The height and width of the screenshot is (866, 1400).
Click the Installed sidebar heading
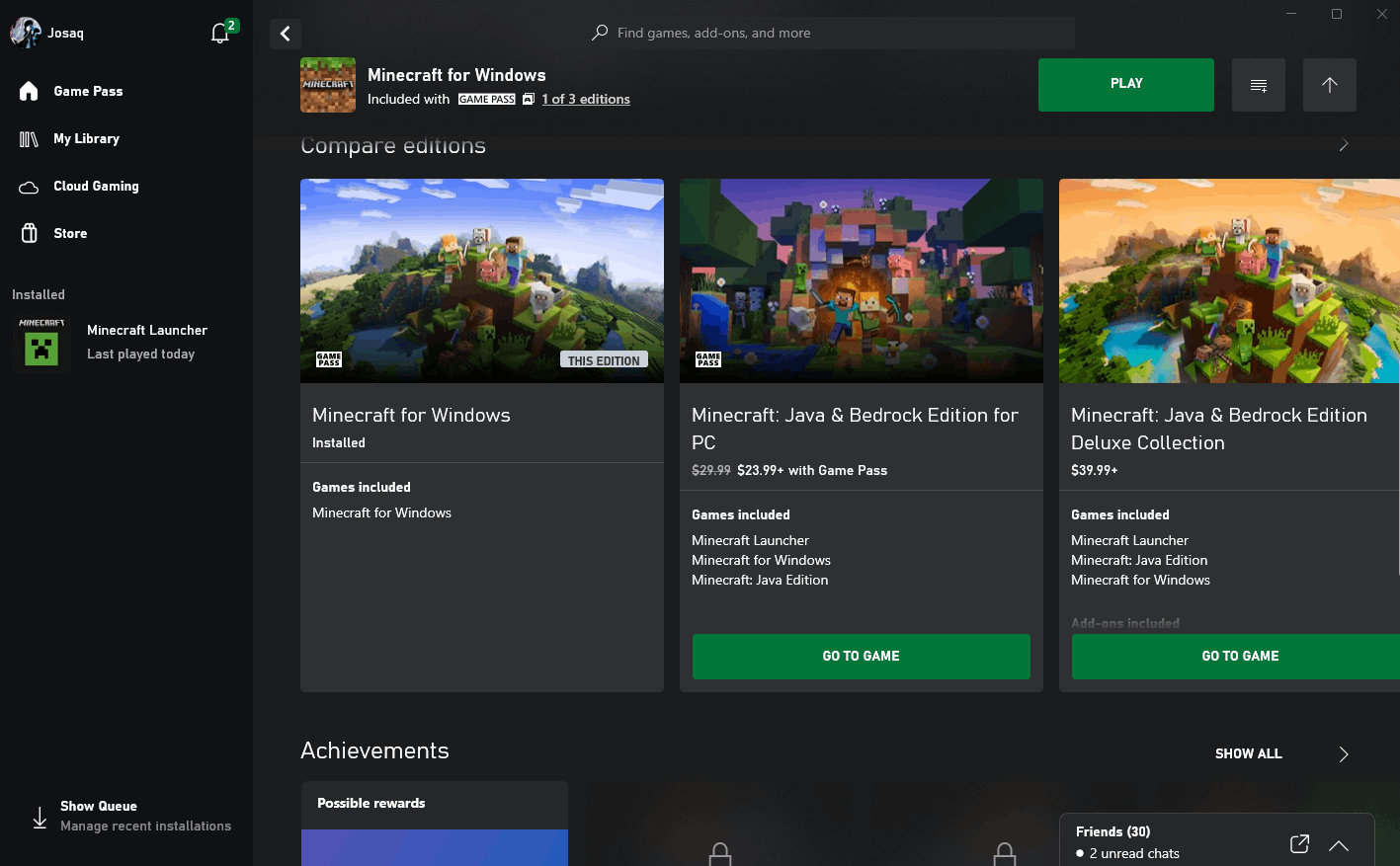coord(39,294)
